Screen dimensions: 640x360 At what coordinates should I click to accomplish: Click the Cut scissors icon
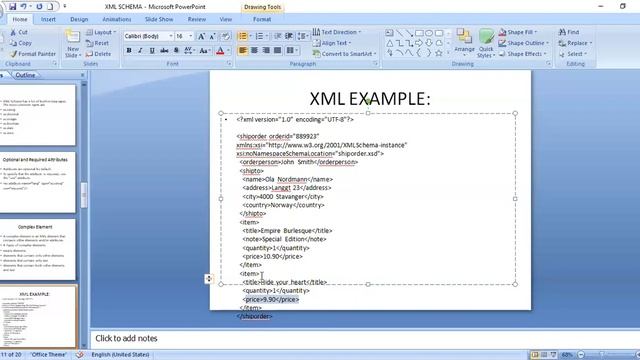click(13, 32)
